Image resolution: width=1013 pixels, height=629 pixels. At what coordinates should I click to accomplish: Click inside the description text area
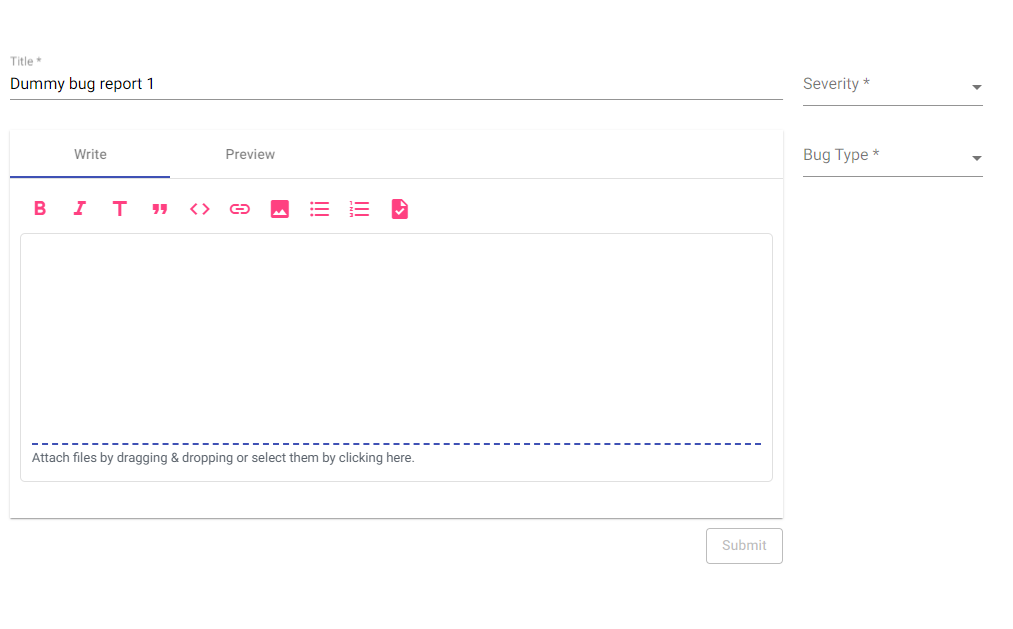click(396, 336)
